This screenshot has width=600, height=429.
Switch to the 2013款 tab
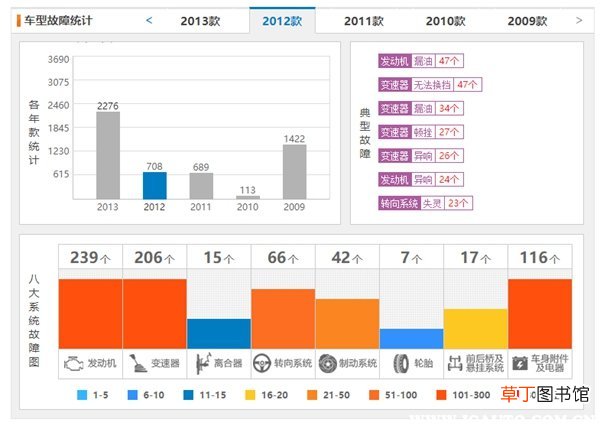click(200, 21)
